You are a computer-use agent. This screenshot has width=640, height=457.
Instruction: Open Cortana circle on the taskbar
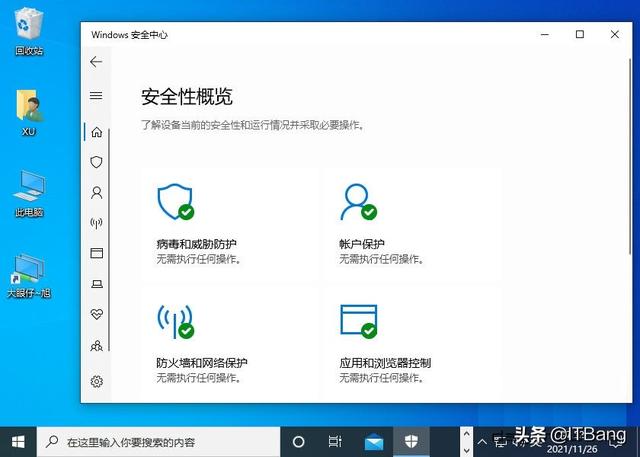[x=298, y=441]
